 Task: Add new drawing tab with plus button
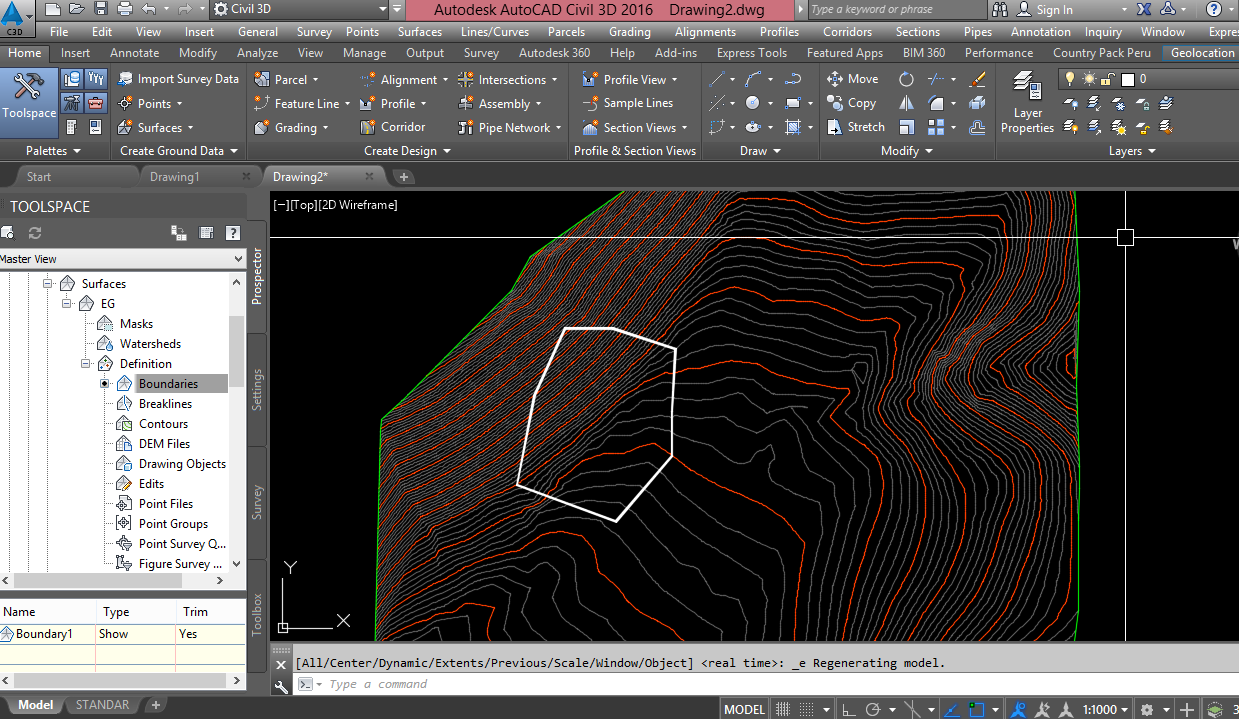pyautogui.click(x=404, y=177)
